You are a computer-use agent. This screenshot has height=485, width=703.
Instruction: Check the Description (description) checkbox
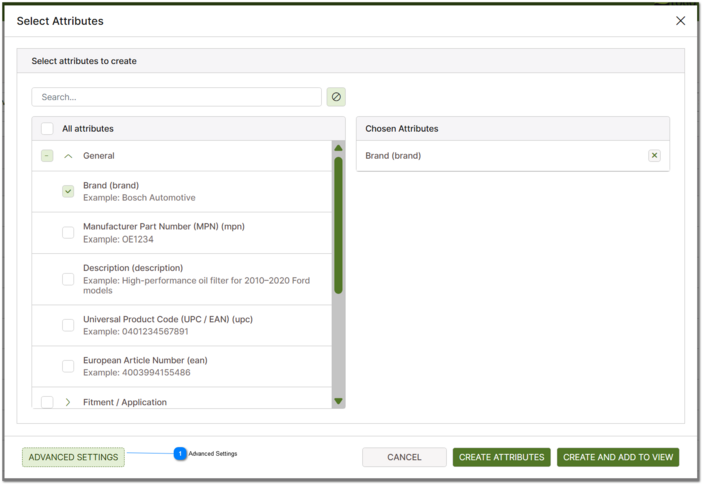point(68,279)
